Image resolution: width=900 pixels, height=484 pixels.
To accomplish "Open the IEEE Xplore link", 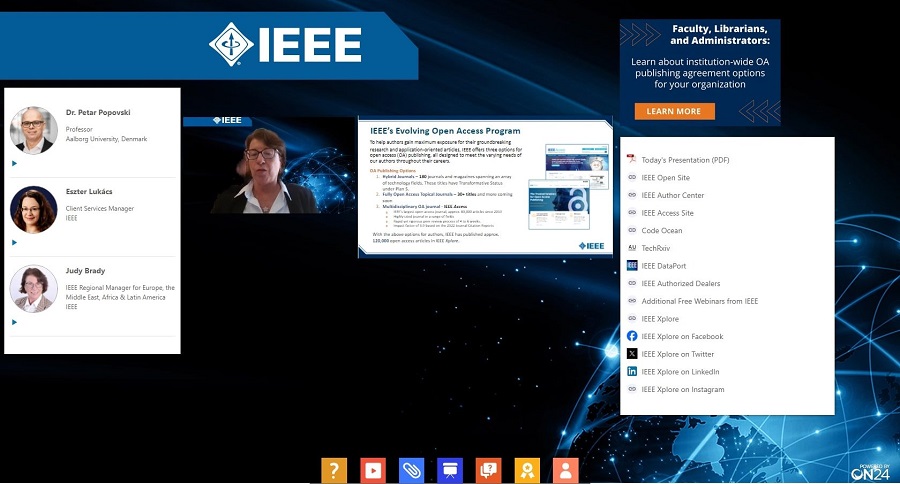I will pyautogui.click(x=660, y=319).
